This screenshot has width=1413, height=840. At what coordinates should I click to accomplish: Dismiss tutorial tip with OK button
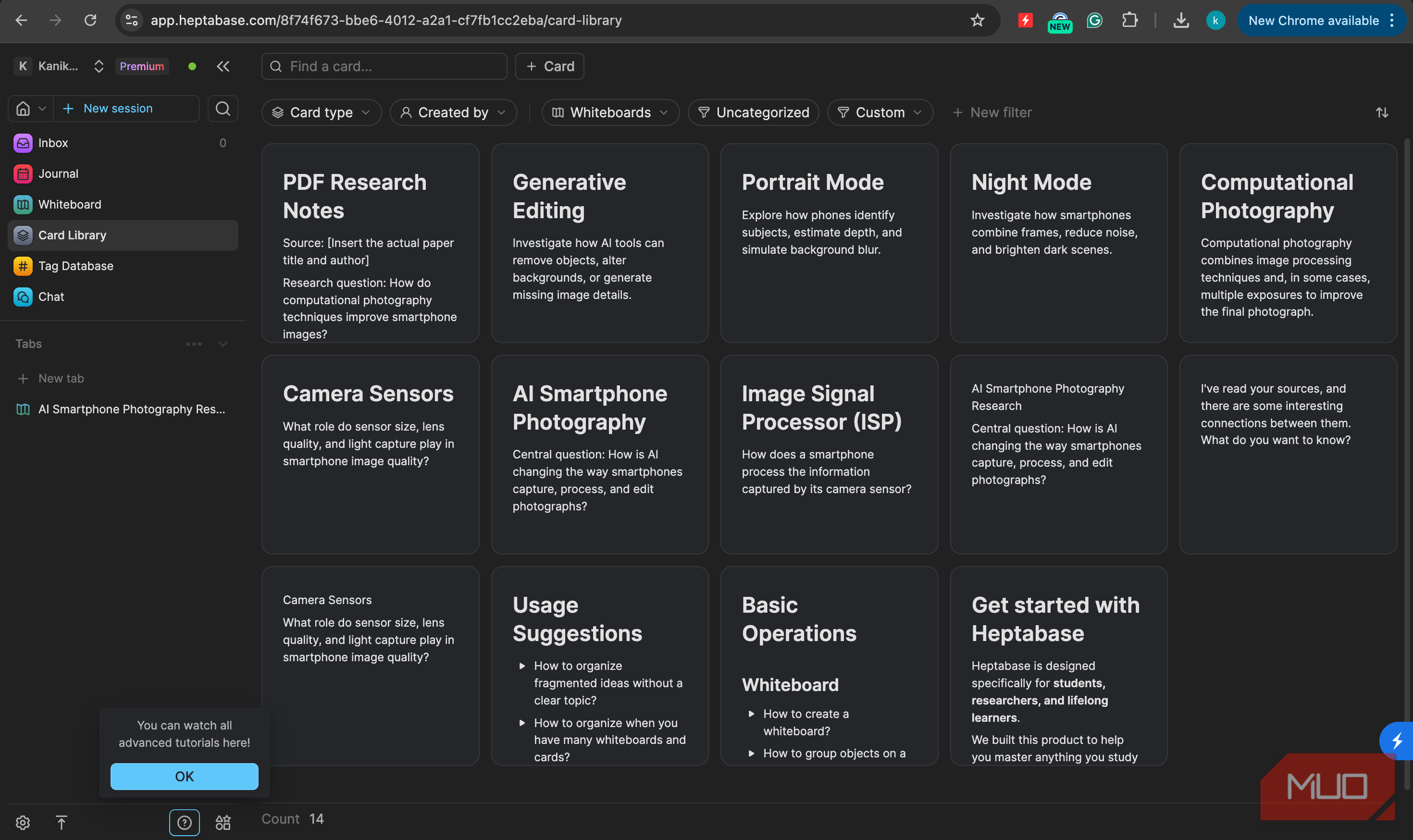pyautogui.click(x=184, y=777)
